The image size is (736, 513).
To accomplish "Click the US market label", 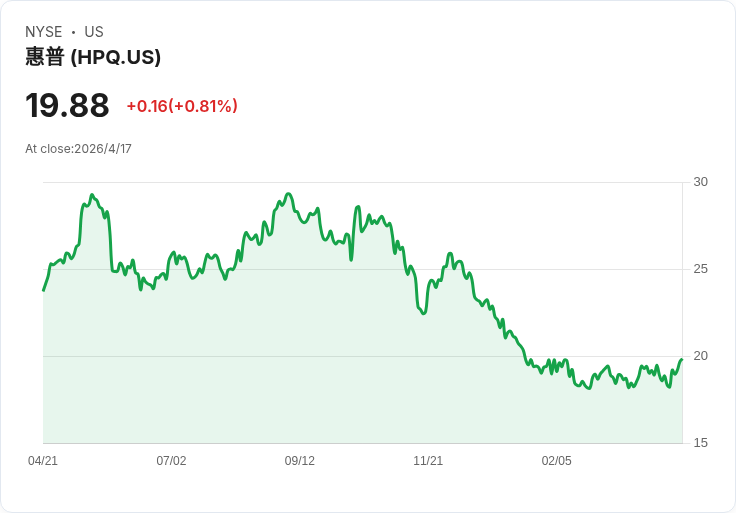I will [94, 32].
